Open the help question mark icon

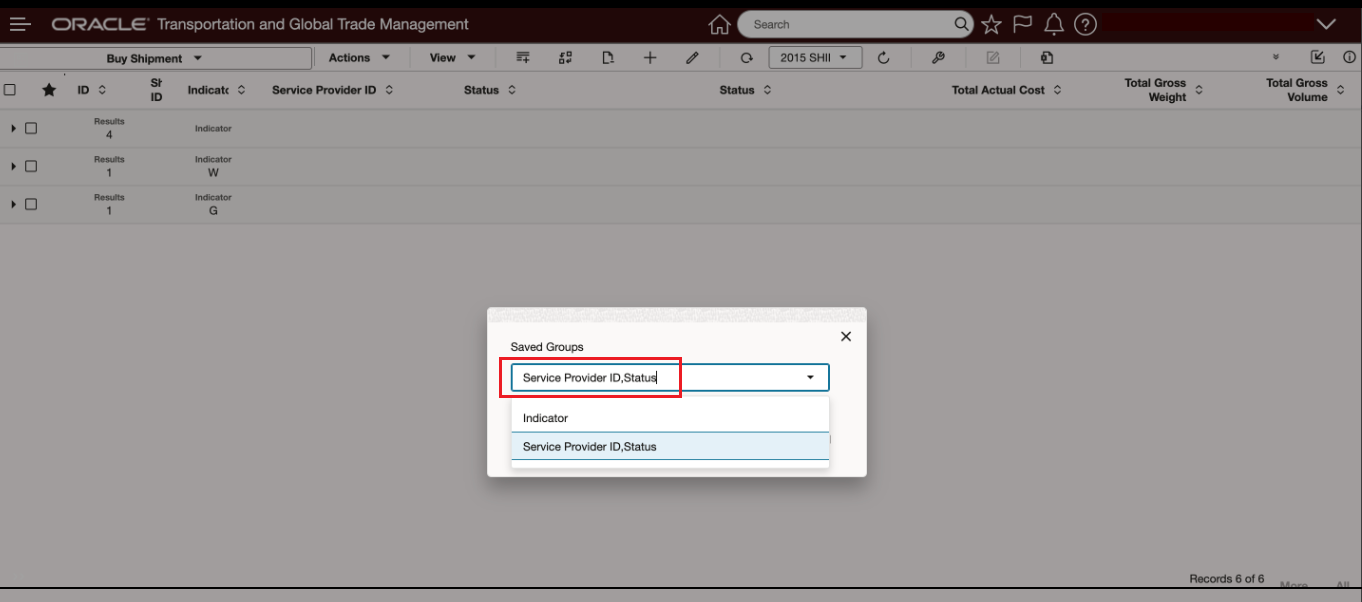tap(1085, 24)
